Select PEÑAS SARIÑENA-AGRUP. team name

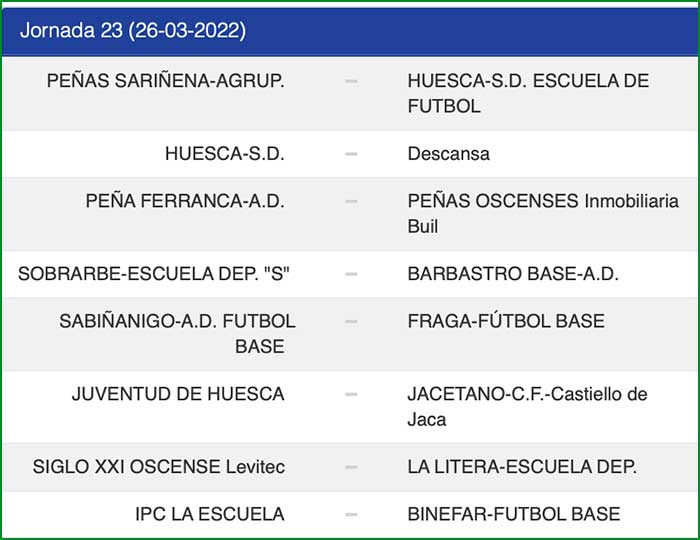click(x=166, y=81)
